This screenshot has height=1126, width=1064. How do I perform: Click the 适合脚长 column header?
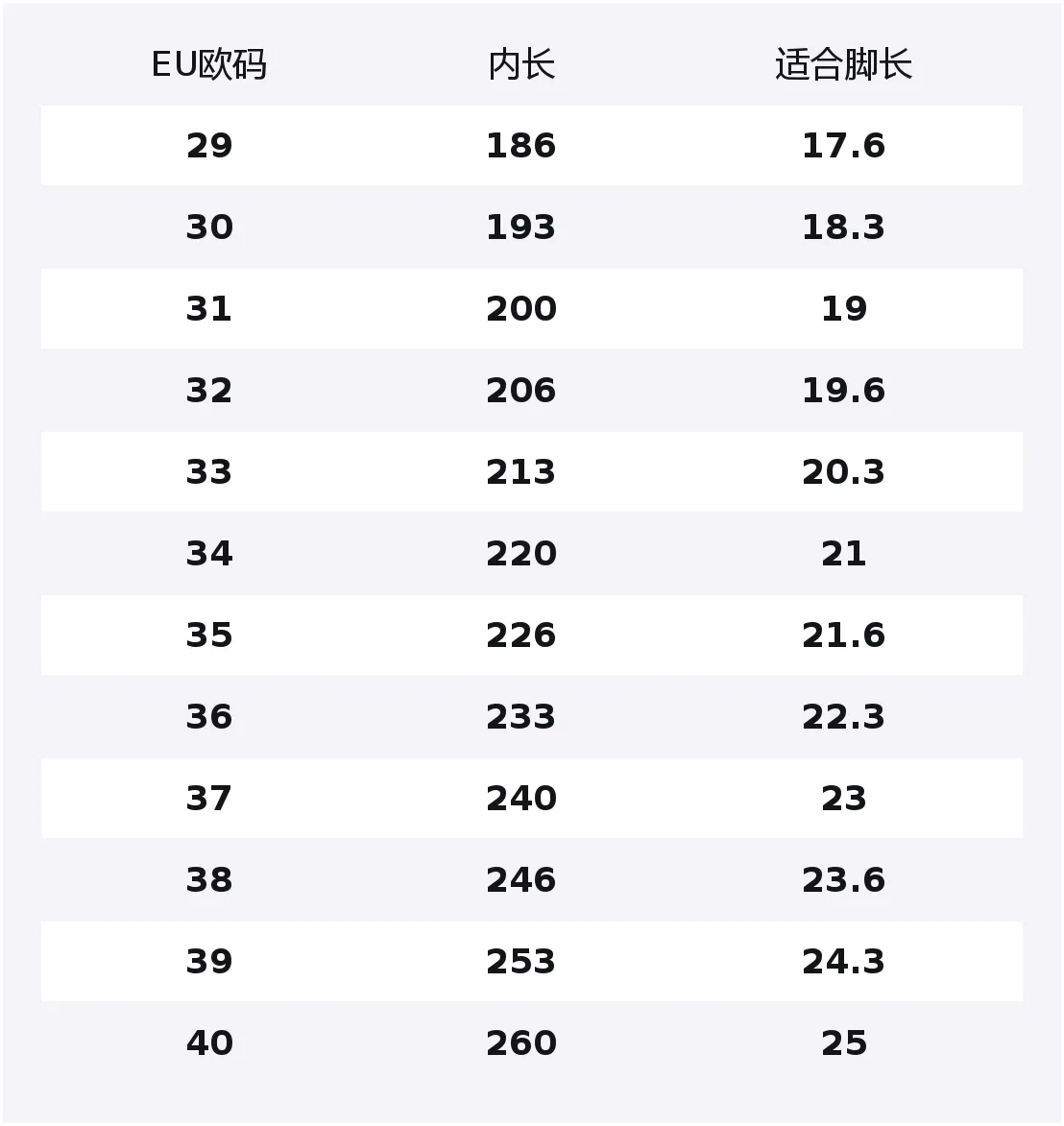[843, 64]
